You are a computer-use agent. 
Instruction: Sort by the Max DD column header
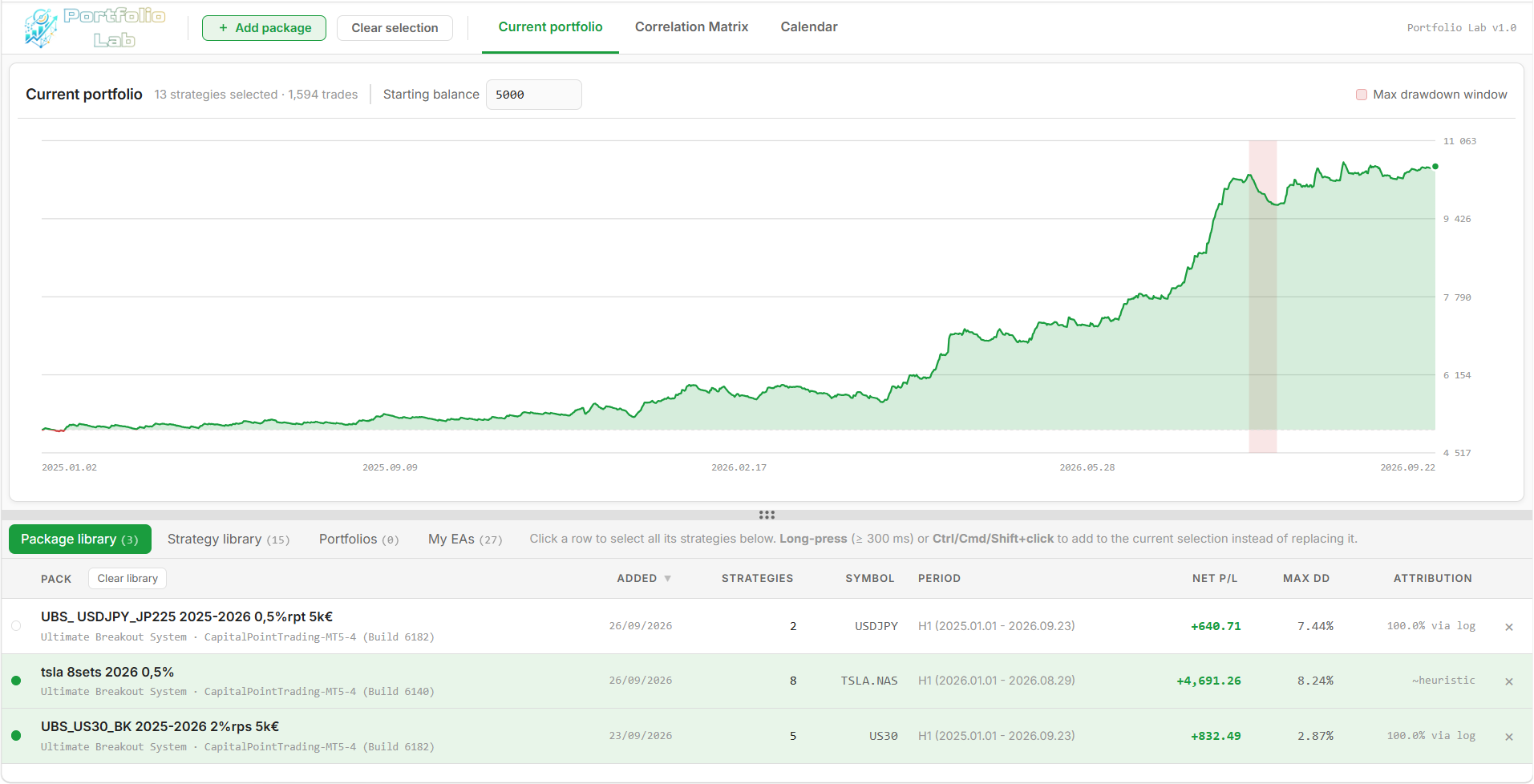point(1305,579)
